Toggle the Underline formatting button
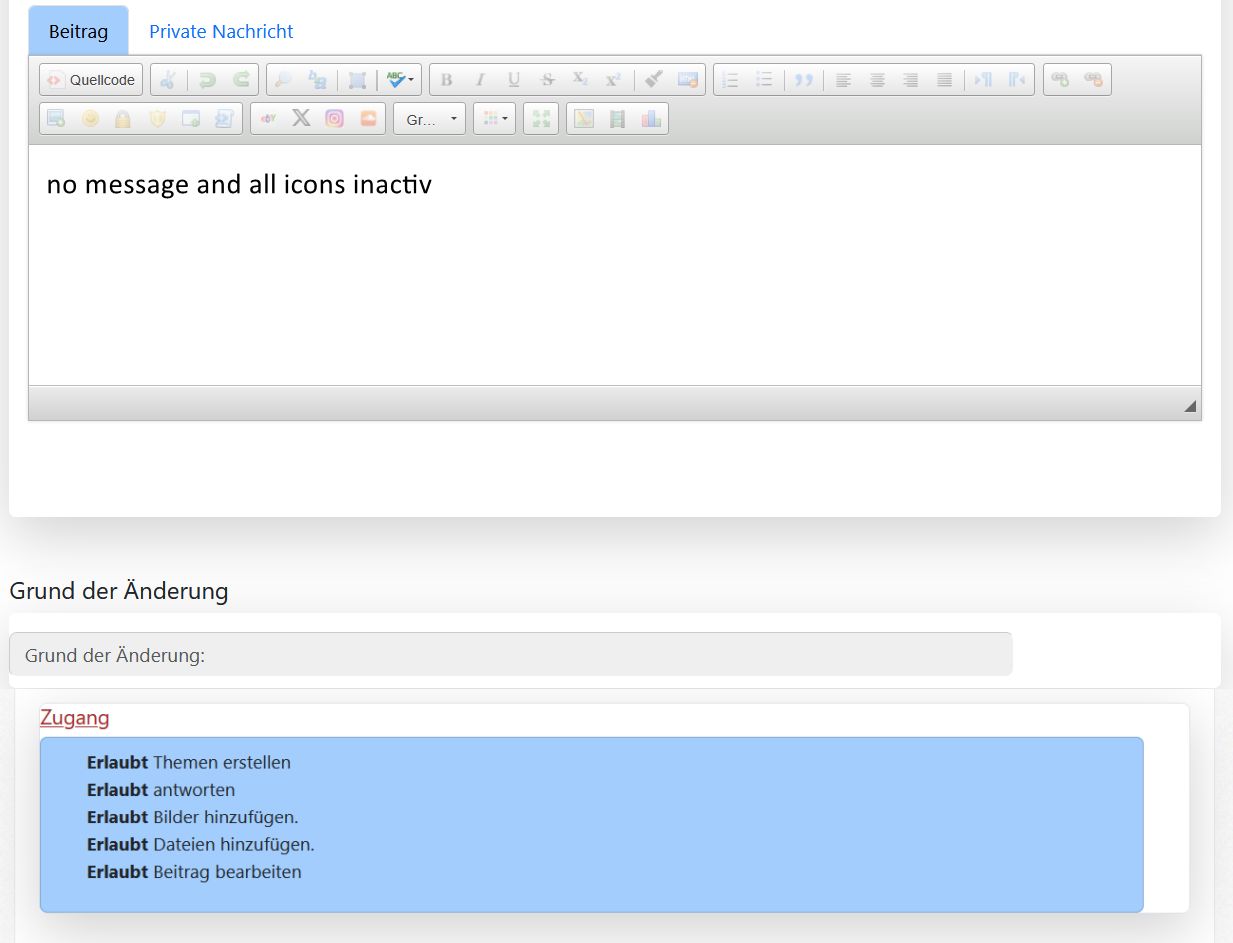The image size is (1233, 943). point(514,80)
